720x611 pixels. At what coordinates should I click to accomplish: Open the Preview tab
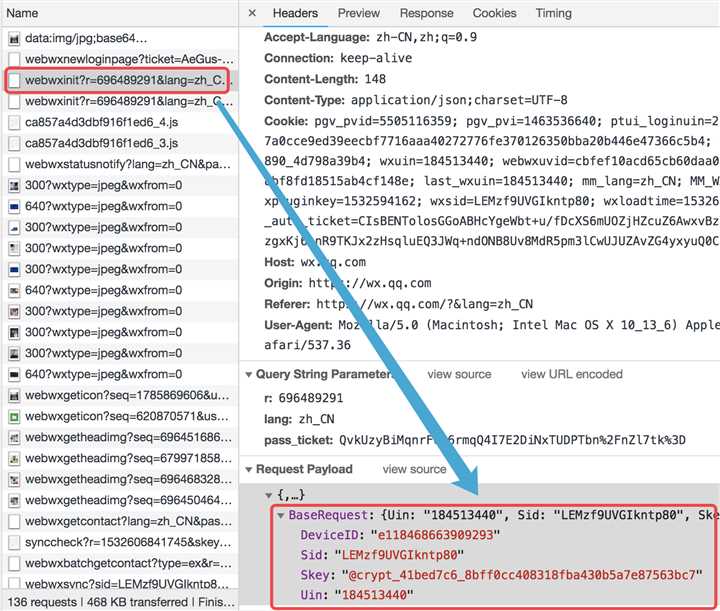tap(359, 13)
